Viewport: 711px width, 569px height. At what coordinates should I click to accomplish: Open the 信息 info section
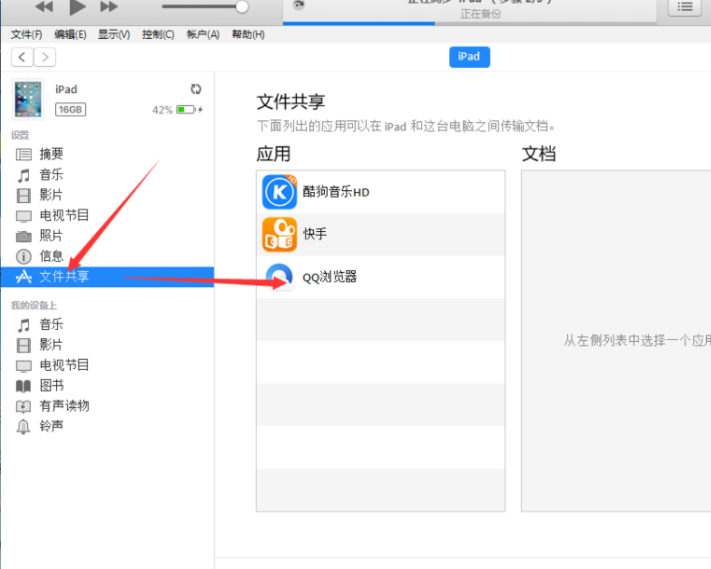(51, 256)
